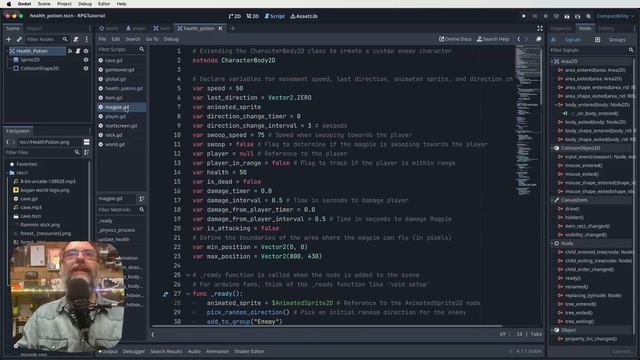The width and height of the screenshot is (640, 360).
Task: Toggle visibility of the Sprite2D node
Action: click(x=86, y=60)
